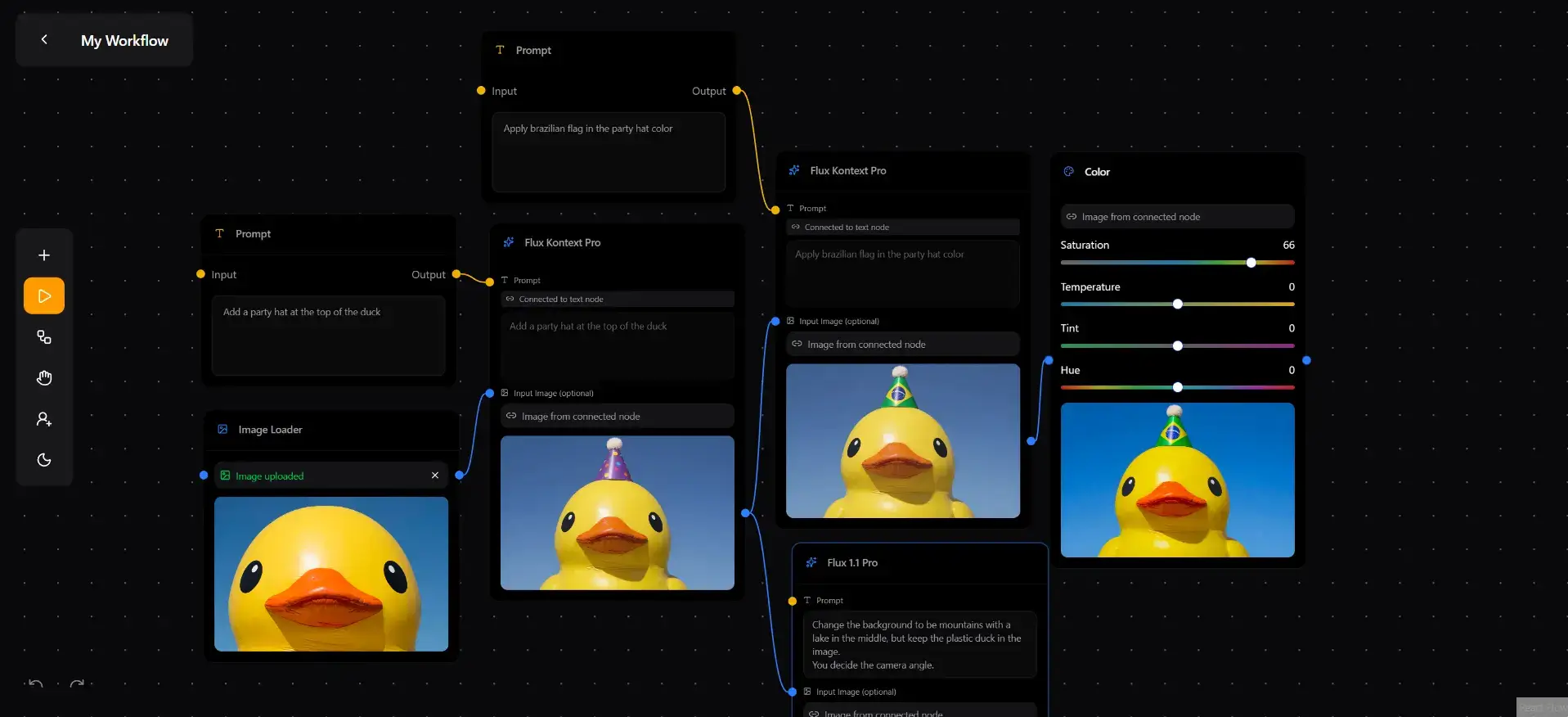Remove the uploaded image with the X
Viewport: 1568px width, 717px height.
click(435, 476)
